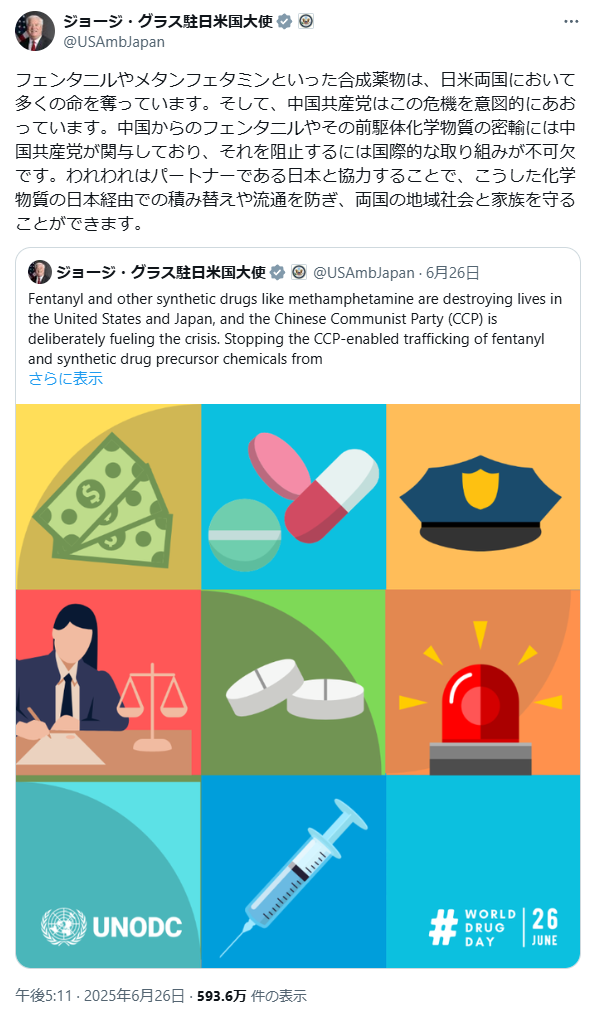590x1015 pixels.
Task: Expand quoted tweet with さらに表示
Action: (x=65, y=379)
